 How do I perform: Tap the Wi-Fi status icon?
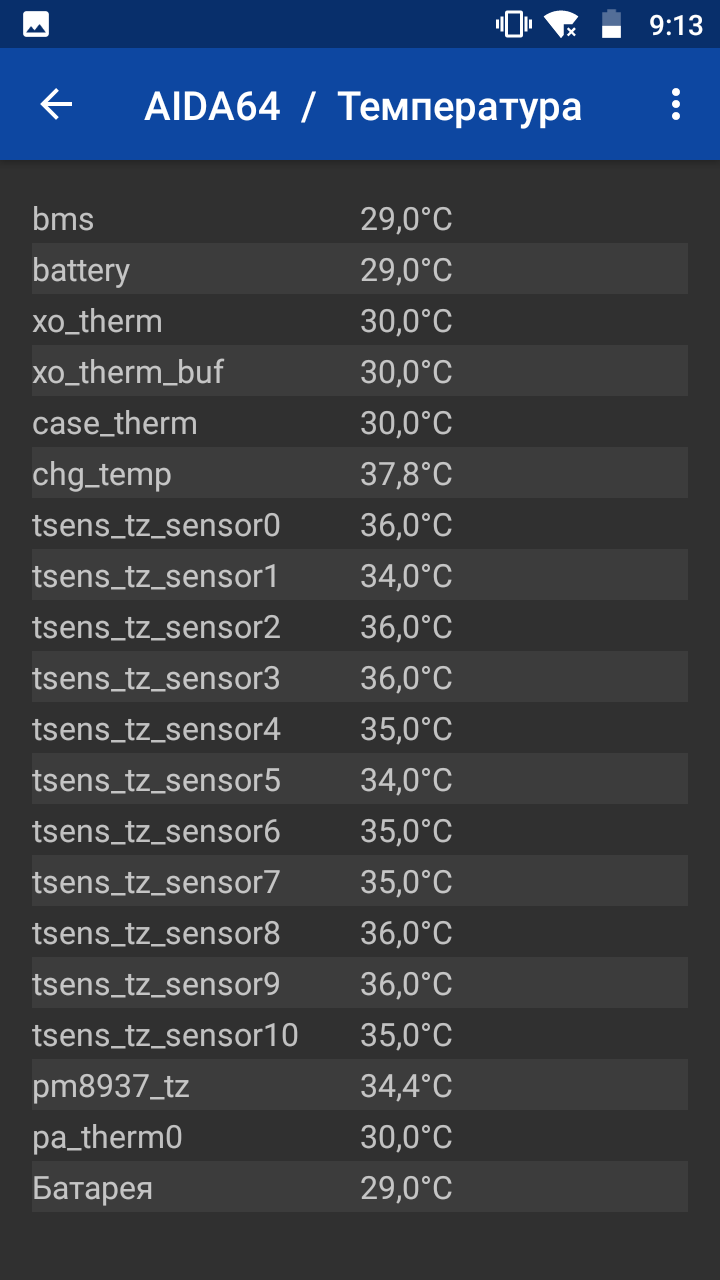tap(561, 24)
